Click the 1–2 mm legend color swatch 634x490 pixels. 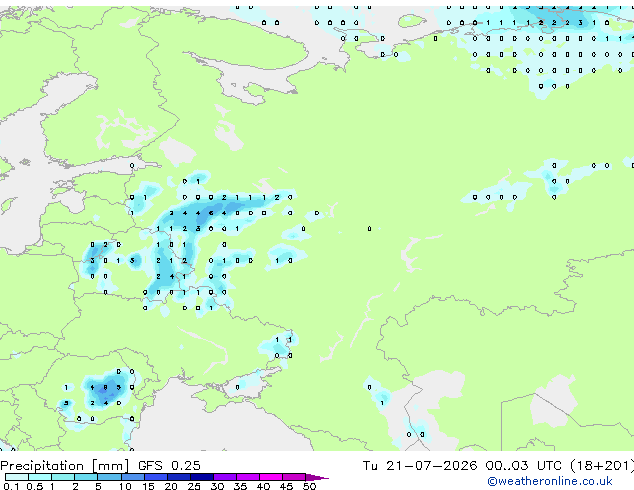click(x=63, y=477)
